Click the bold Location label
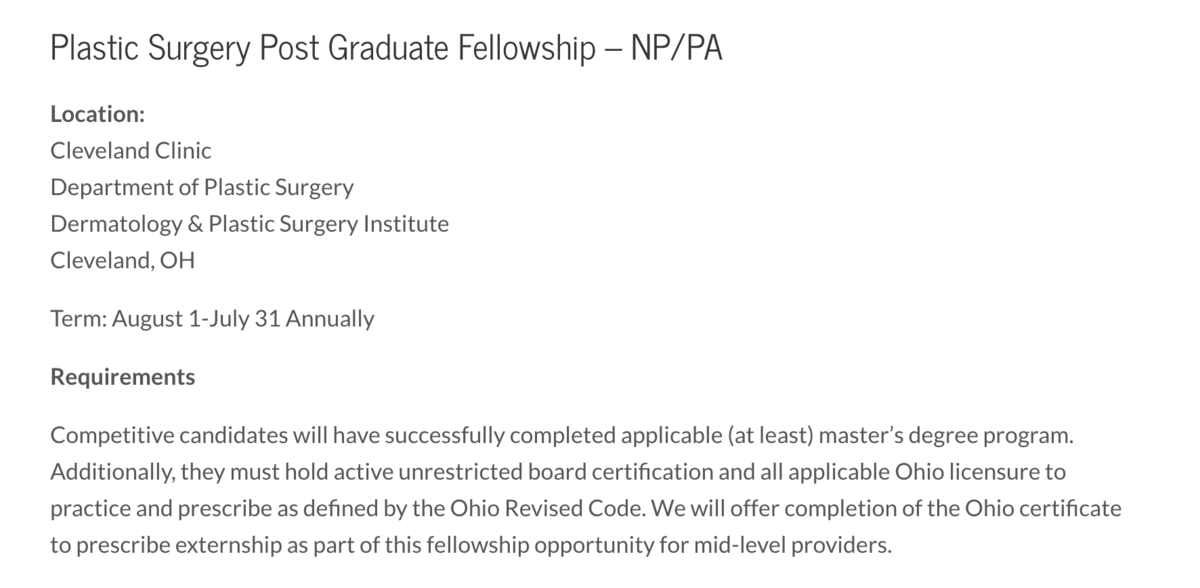 click(x=98, y=114)
